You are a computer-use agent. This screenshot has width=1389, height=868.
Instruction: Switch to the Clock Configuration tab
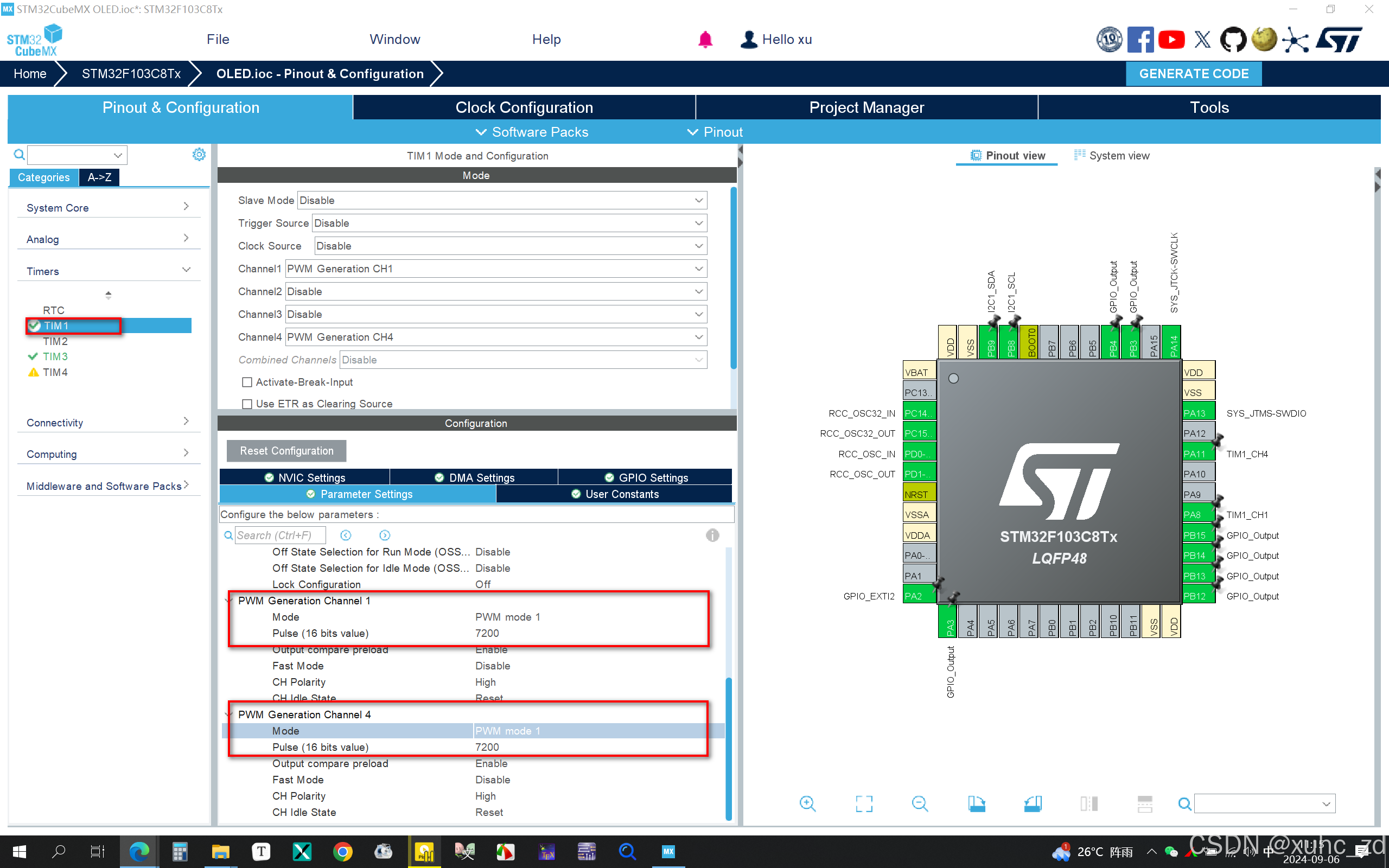click(524, 107)
